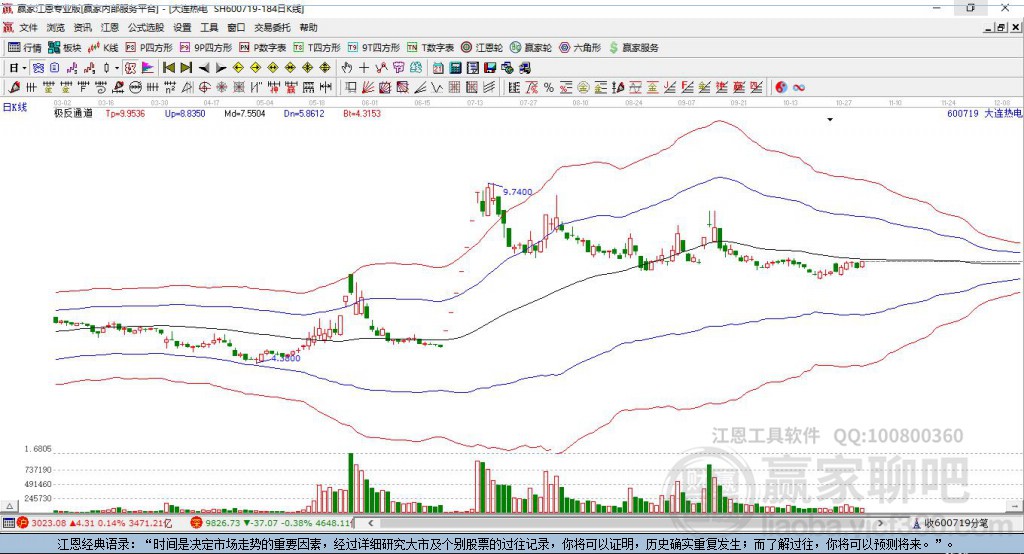Image resolution: width=1024 pixels, height=554 pixels.
Task: Select the crosshair cursor tool
Action: click(364, 68)
